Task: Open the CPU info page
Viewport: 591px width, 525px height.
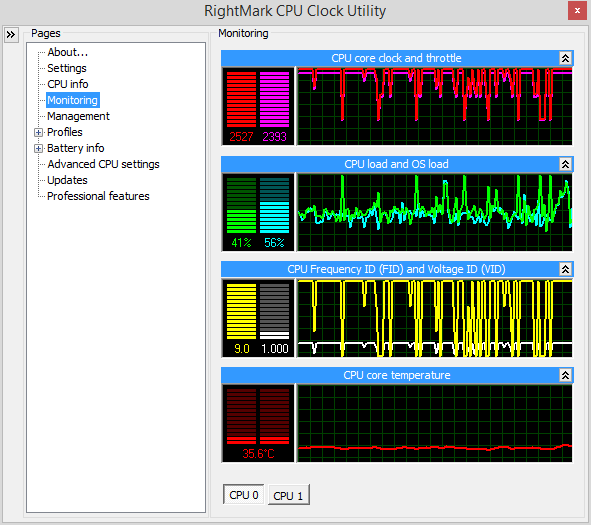Action: tap(68, 84)
